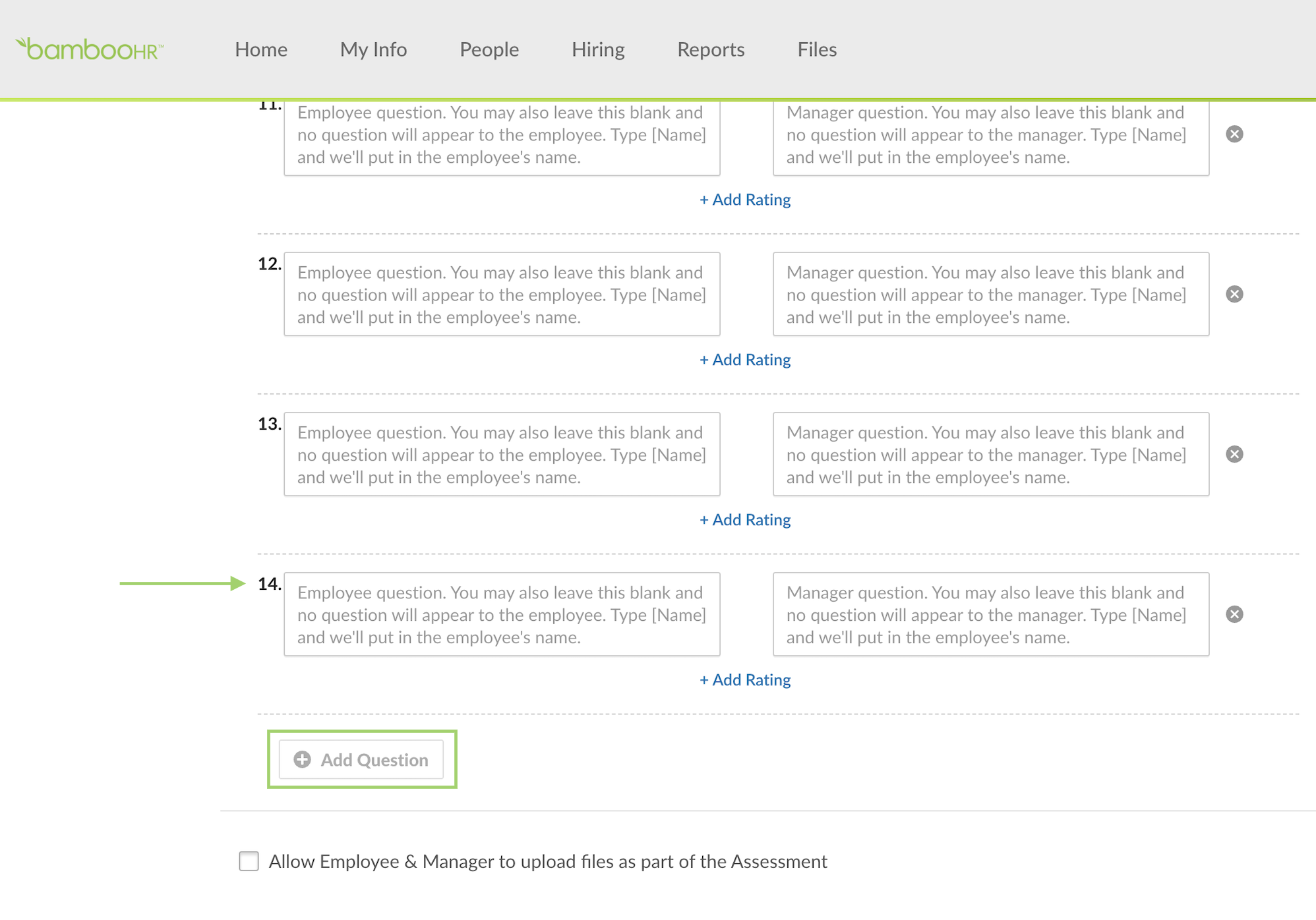Viewport: 1316px width, 920px height.
Task: Add Rating to question 11
Action: tap(745, 200)
